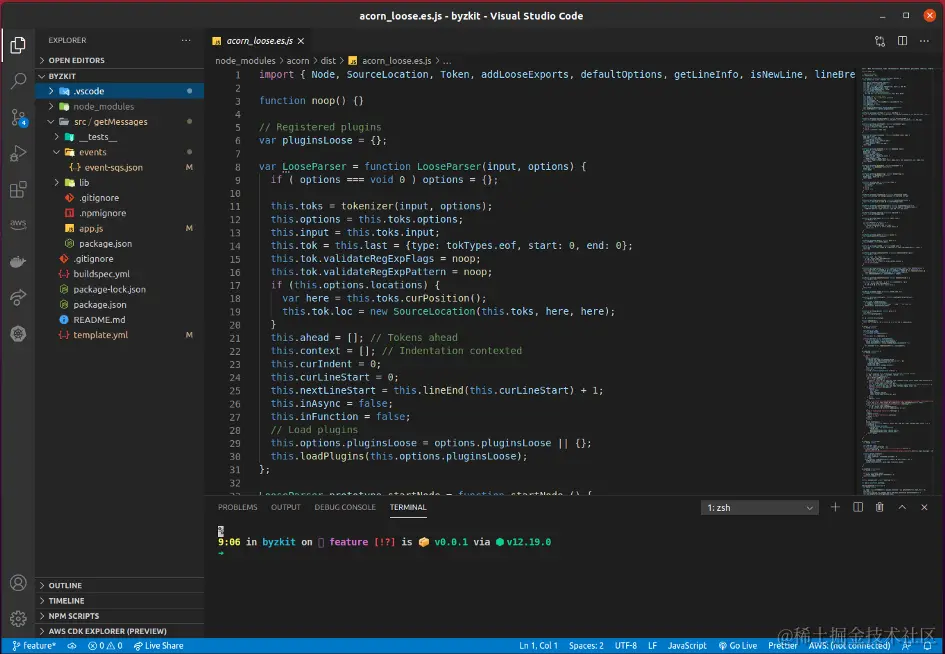
Task: Expand the Open Editors section
Action: 119,60
